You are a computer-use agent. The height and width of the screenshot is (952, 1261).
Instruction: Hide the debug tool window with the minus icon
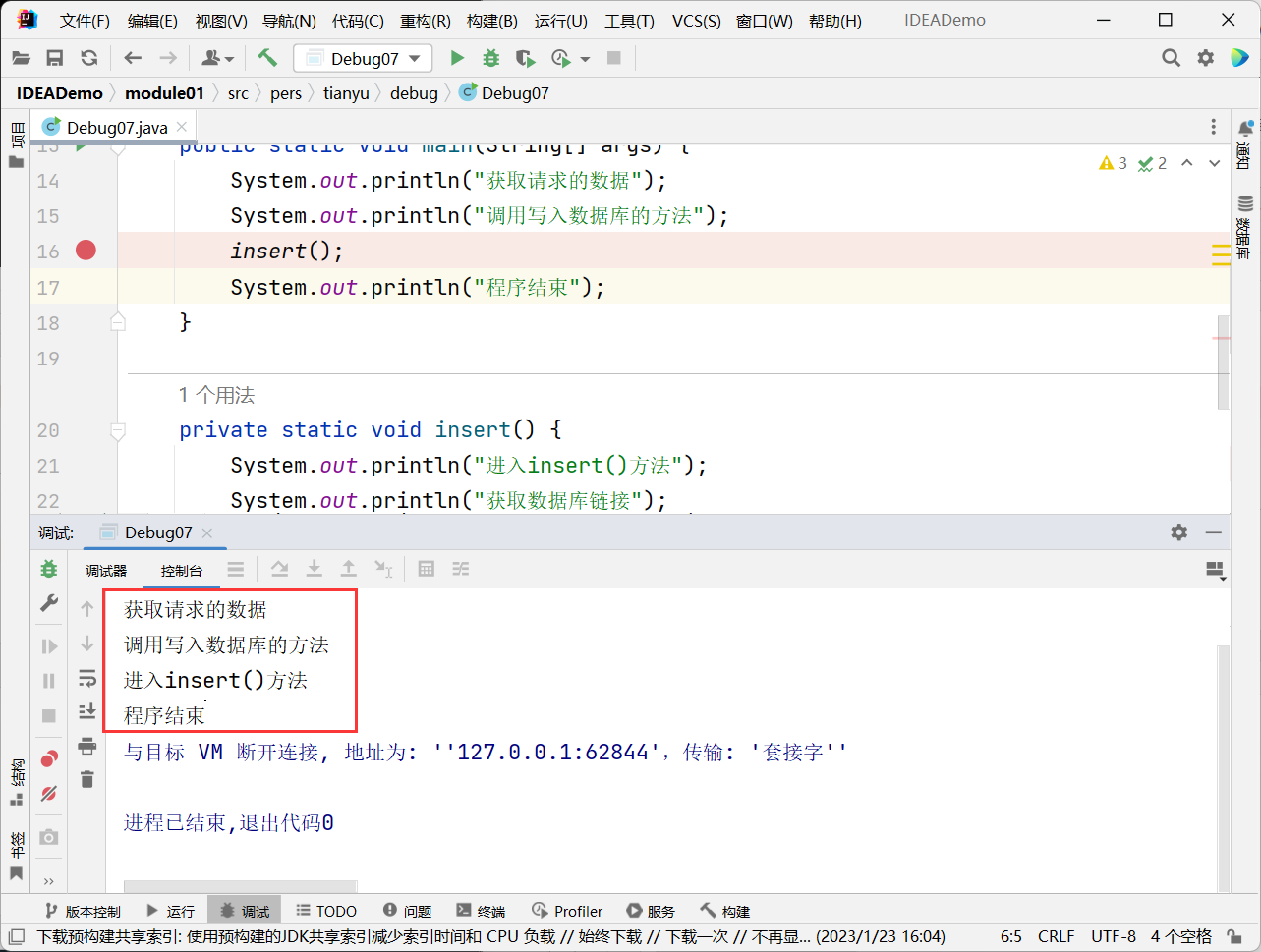click(x=1214, y=532)
